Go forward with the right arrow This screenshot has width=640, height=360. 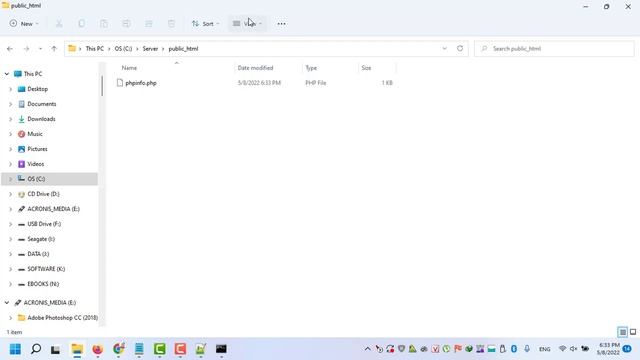(x=26, y=49)
